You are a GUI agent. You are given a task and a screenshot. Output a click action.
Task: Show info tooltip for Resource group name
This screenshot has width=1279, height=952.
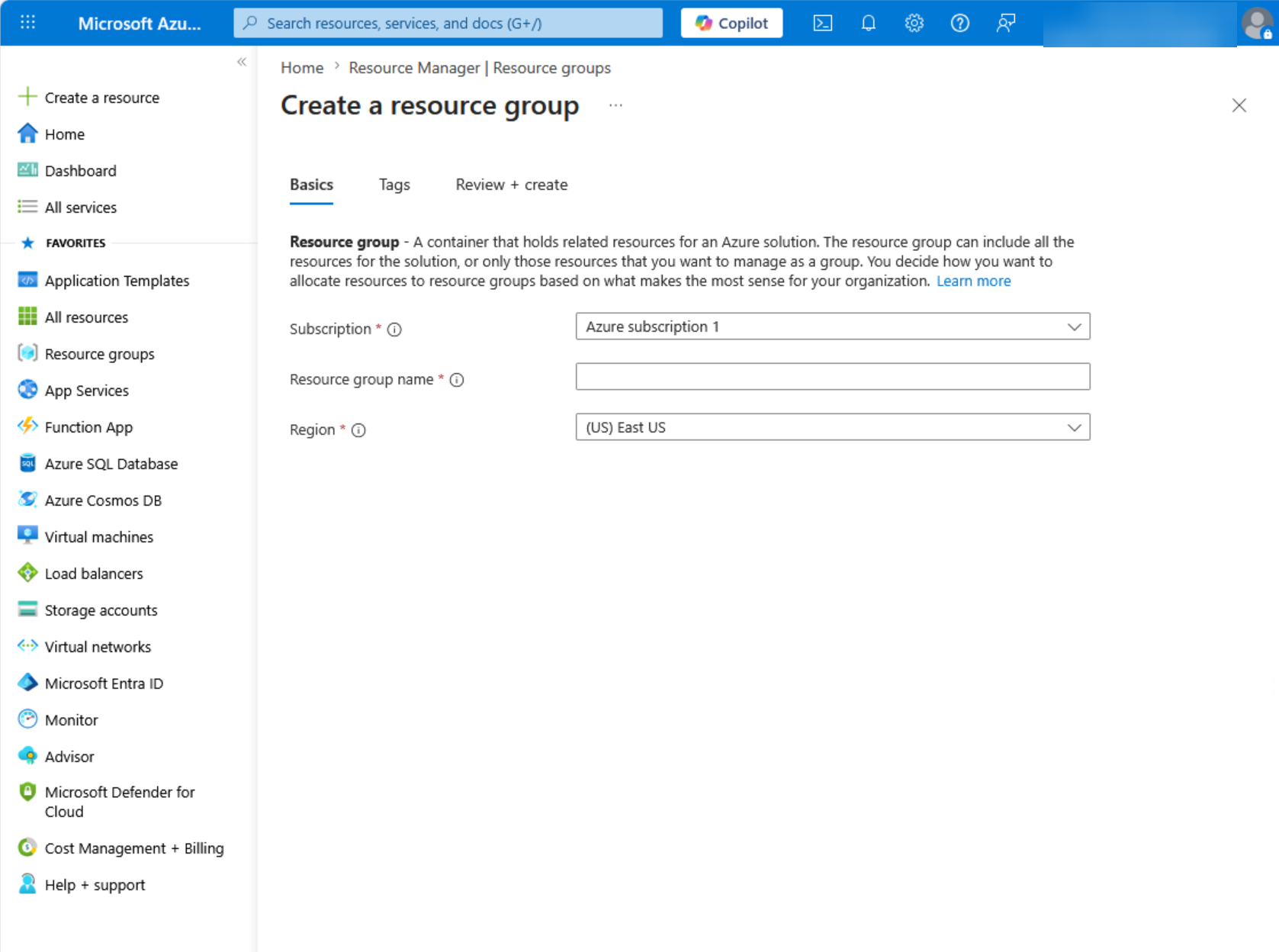[457, 380]
